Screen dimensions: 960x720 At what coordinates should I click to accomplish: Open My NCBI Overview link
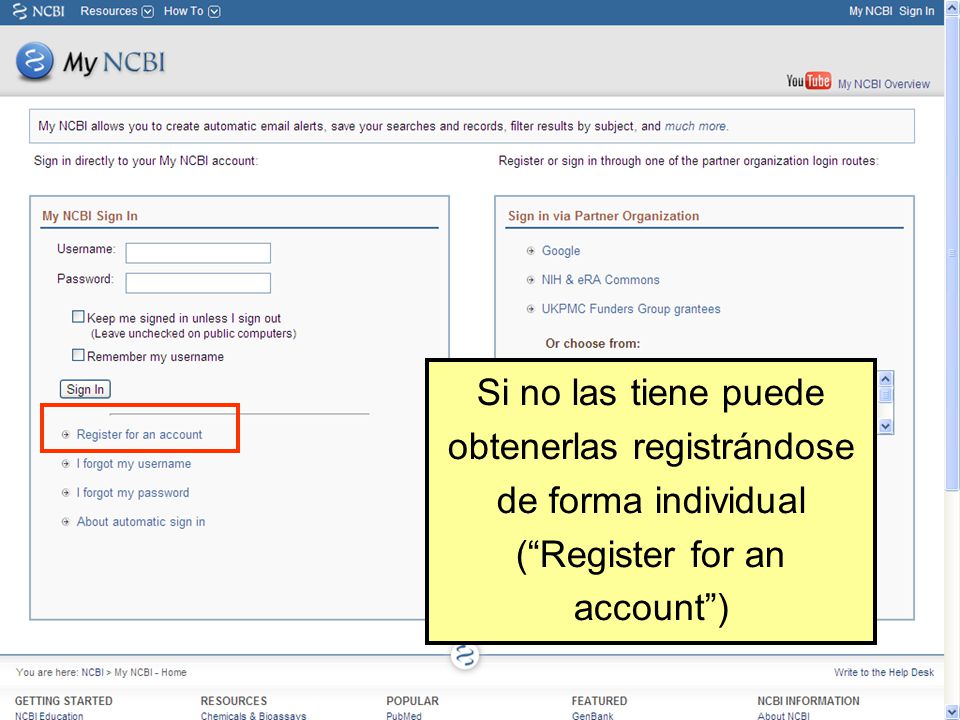pos(883,84)
